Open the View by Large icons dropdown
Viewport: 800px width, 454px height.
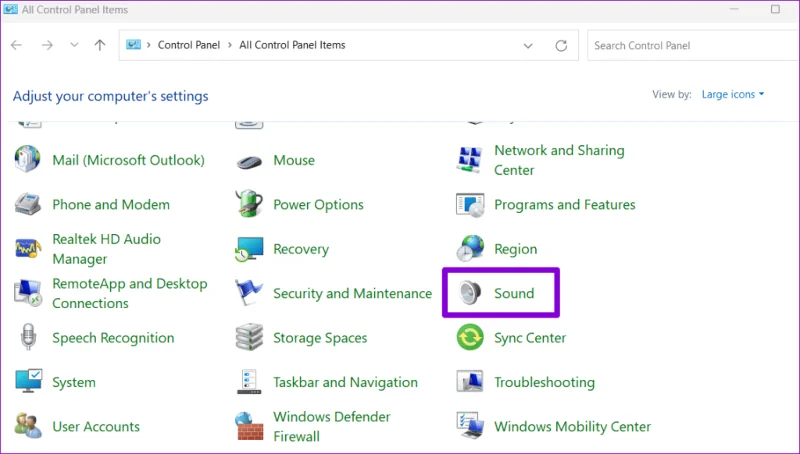coord(733,94)
